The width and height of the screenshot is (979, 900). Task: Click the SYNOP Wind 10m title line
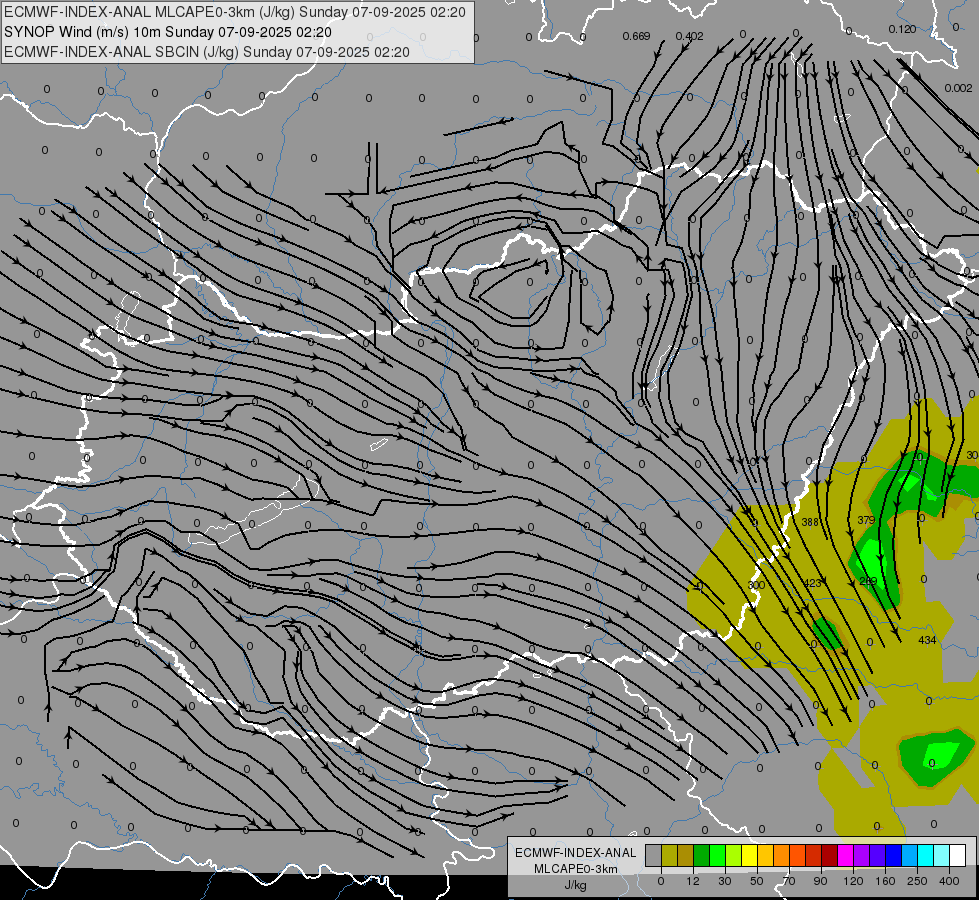point(168,32)
